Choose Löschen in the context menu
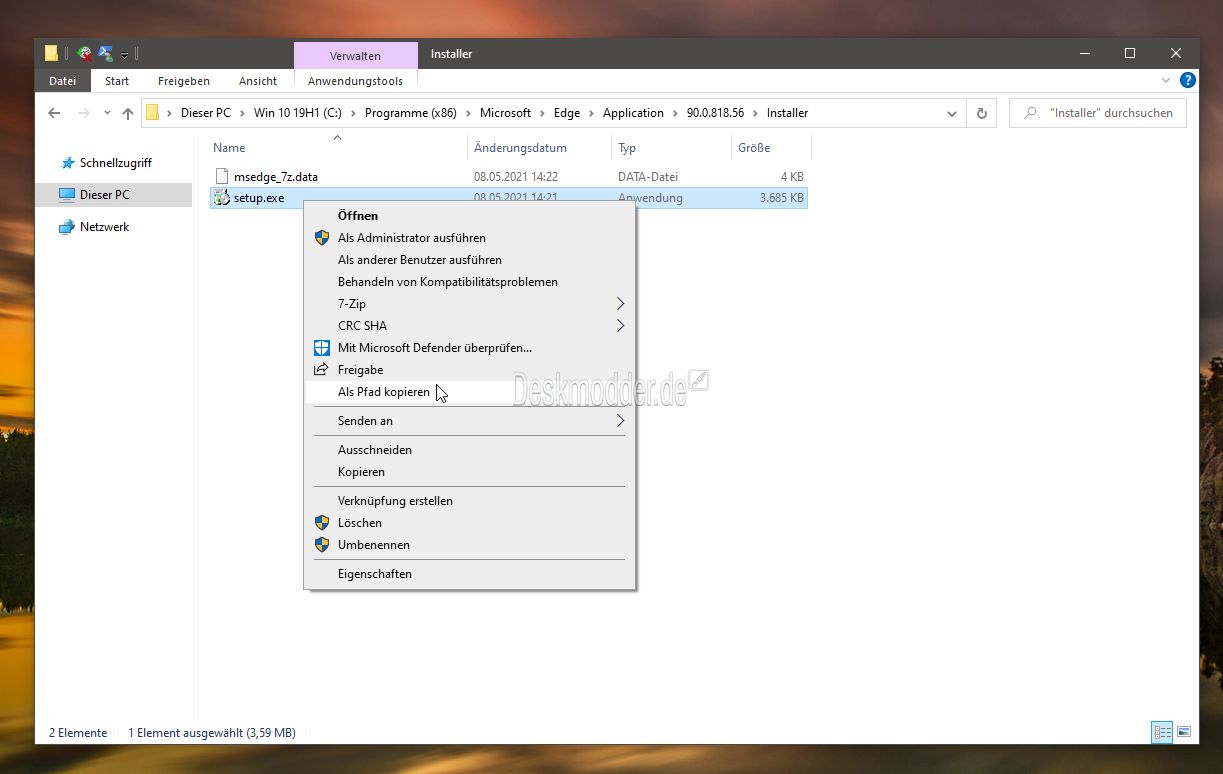The width and height of the screenshot is (1223, 774). click(x=469, y=523)
